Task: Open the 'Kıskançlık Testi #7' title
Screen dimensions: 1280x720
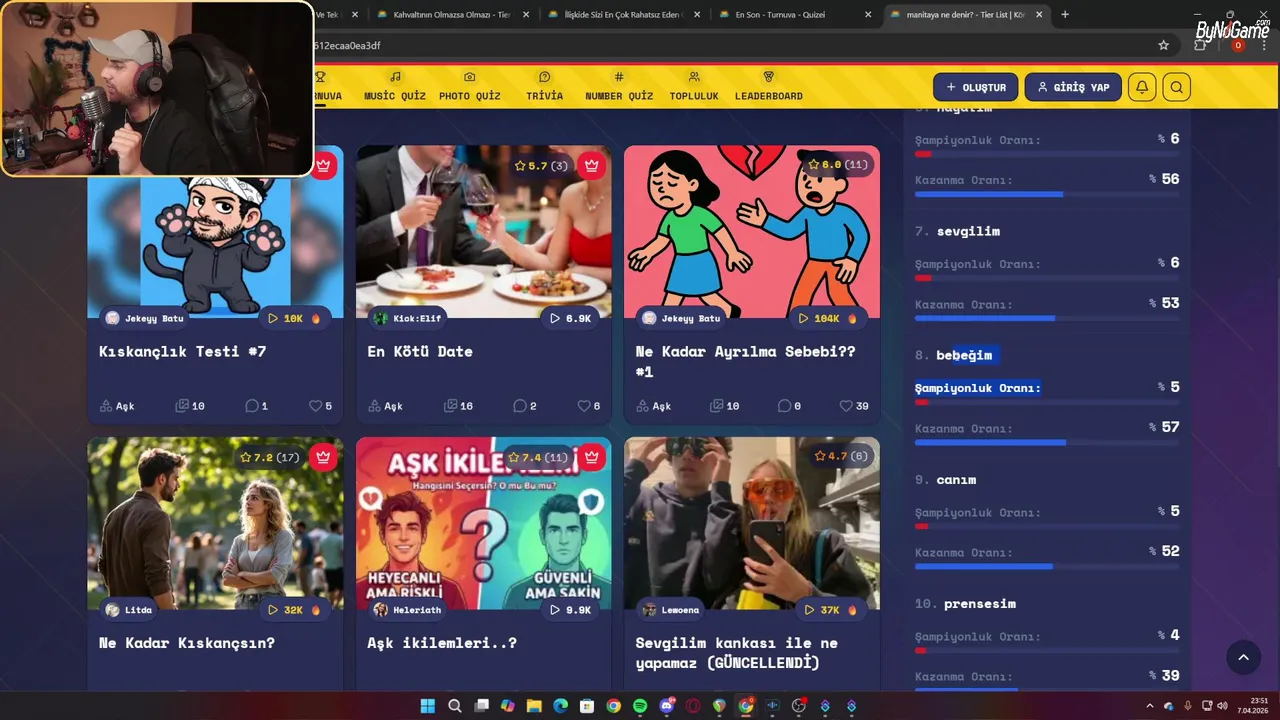Action: tap(182, 351)
